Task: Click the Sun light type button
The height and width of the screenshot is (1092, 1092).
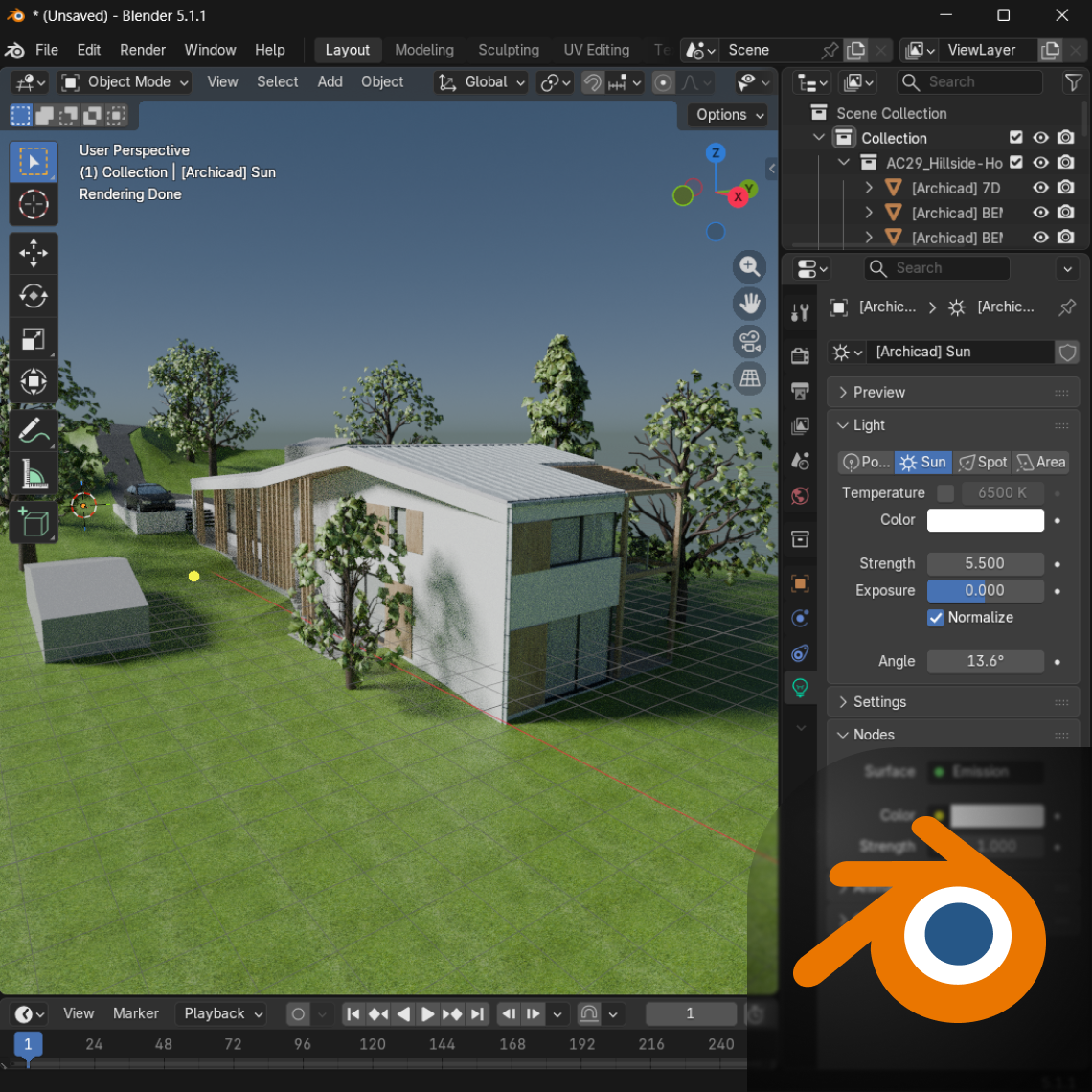Action: coord(922,463)
